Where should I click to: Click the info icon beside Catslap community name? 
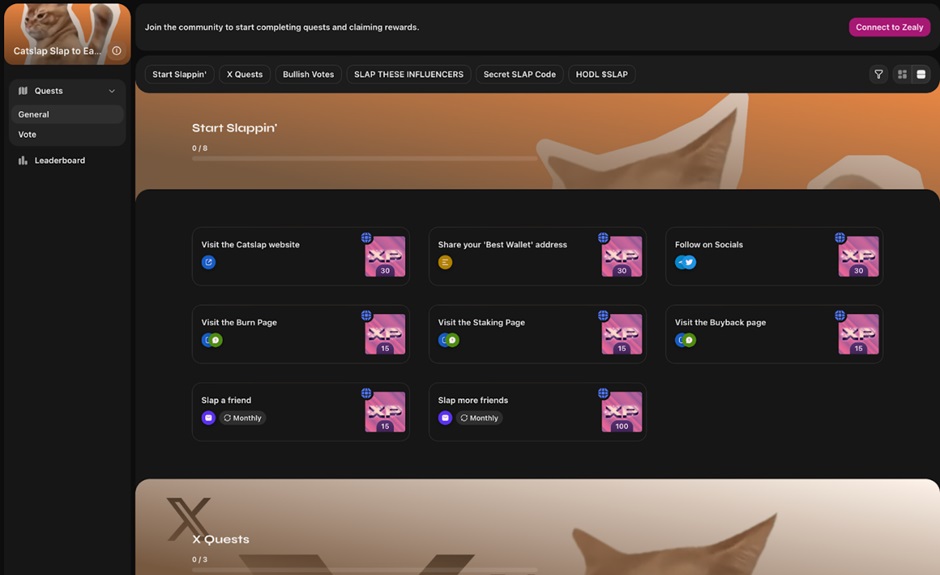click(117, 51)
